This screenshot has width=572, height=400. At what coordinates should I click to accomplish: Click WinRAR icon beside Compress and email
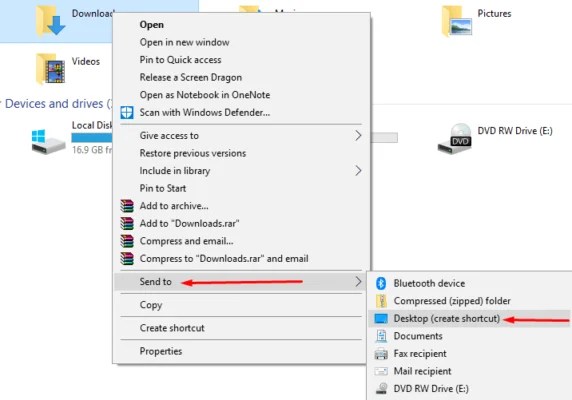(127, 241)
